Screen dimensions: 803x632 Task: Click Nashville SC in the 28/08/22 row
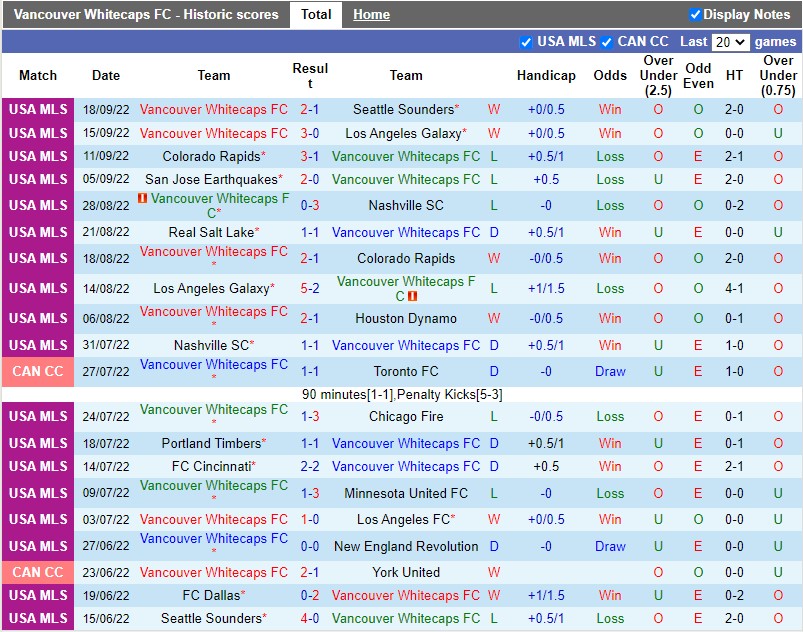pos(406,205)
